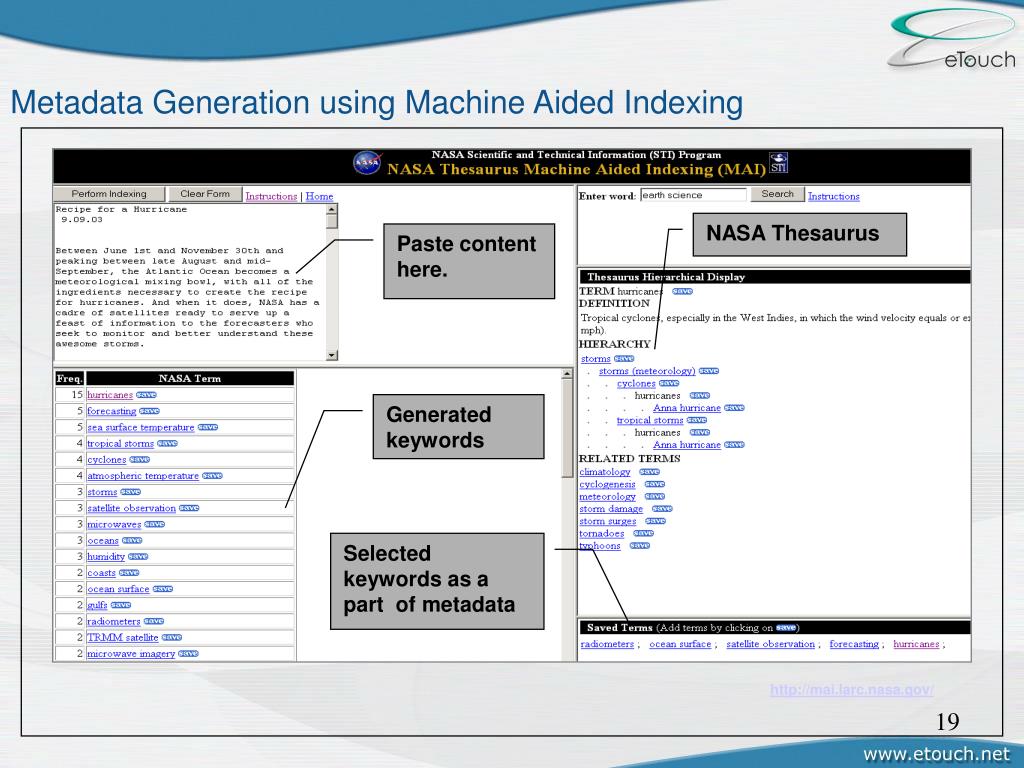Save the storm damage related term
Image resolution: width=1024 pixels, height=768 pixels.
tap(662, 509)
